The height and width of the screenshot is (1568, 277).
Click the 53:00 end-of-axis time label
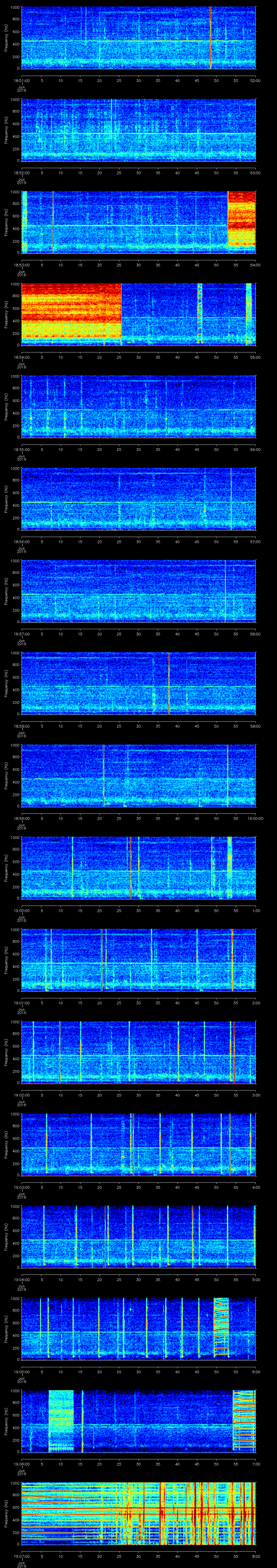click(x=256, y=173)
